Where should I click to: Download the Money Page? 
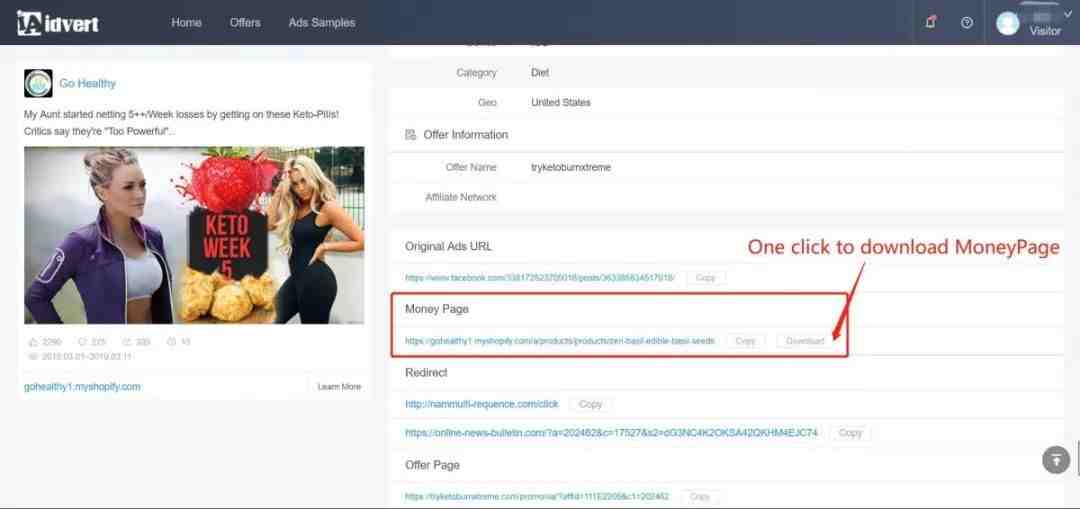coord(804,341)
